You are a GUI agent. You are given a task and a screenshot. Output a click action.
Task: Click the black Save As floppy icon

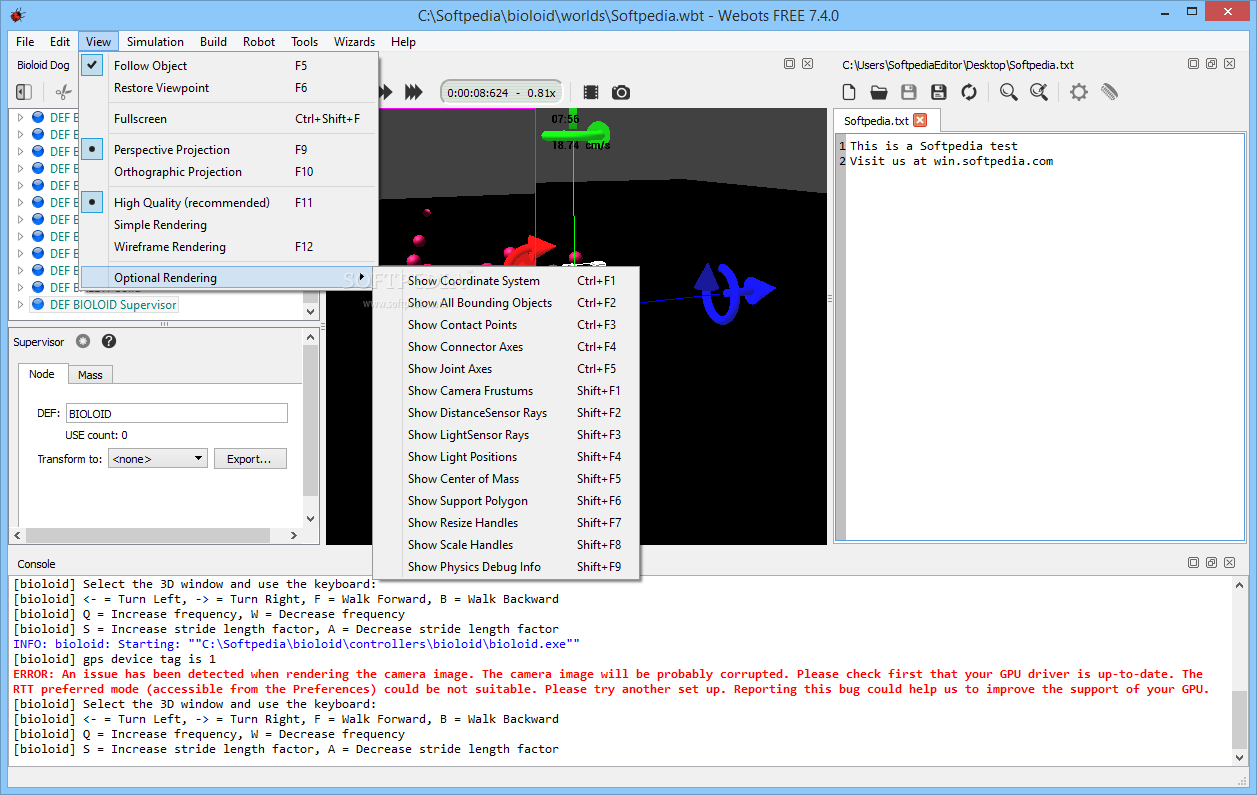coord(938,92)
